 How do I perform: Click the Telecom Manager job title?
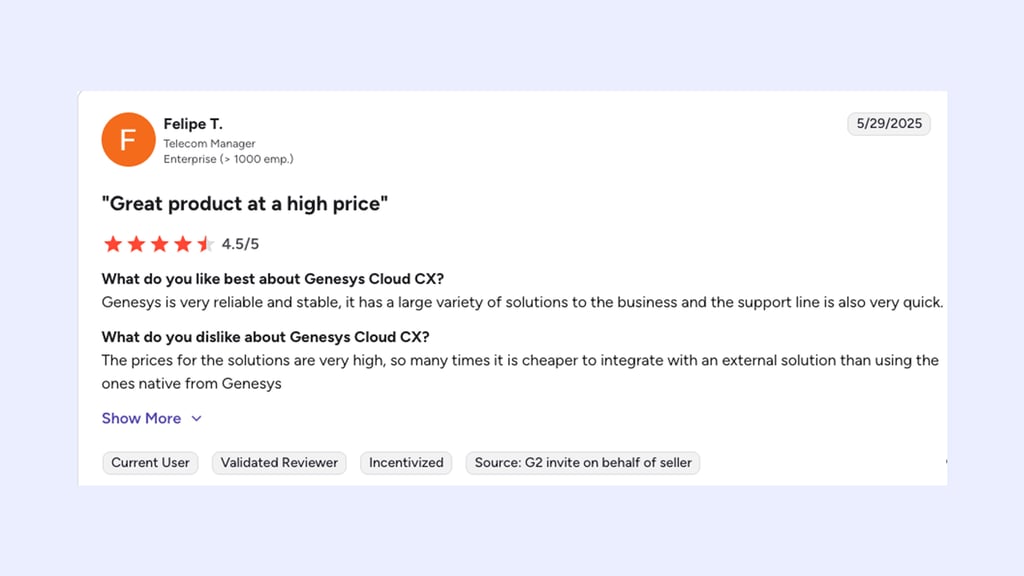click(x=209, y=144)
